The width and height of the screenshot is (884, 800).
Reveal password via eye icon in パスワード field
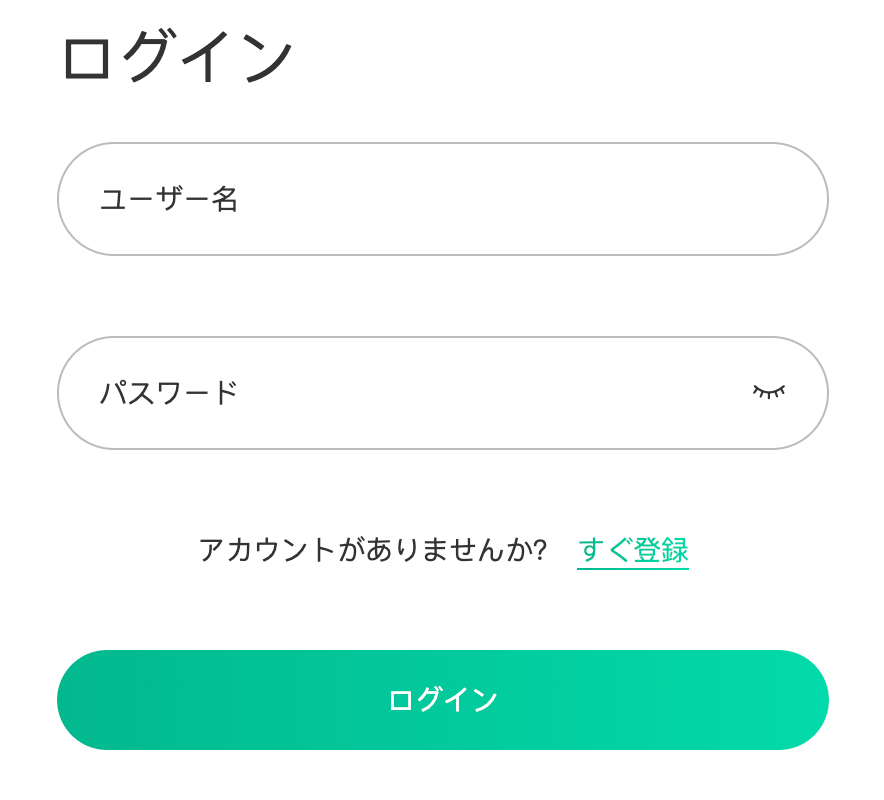click(769, 392)
